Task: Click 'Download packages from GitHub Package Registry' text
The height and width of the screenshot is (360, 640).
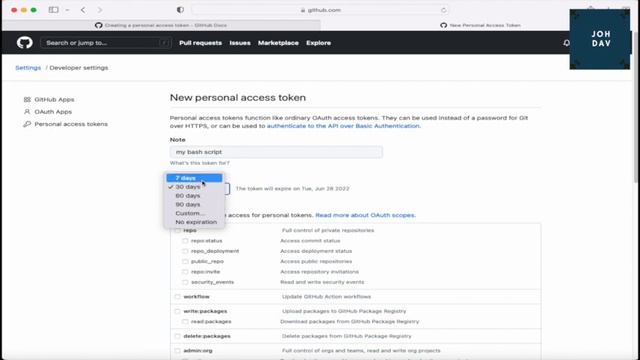Action: pyautogui.click(x=349, y=322)
